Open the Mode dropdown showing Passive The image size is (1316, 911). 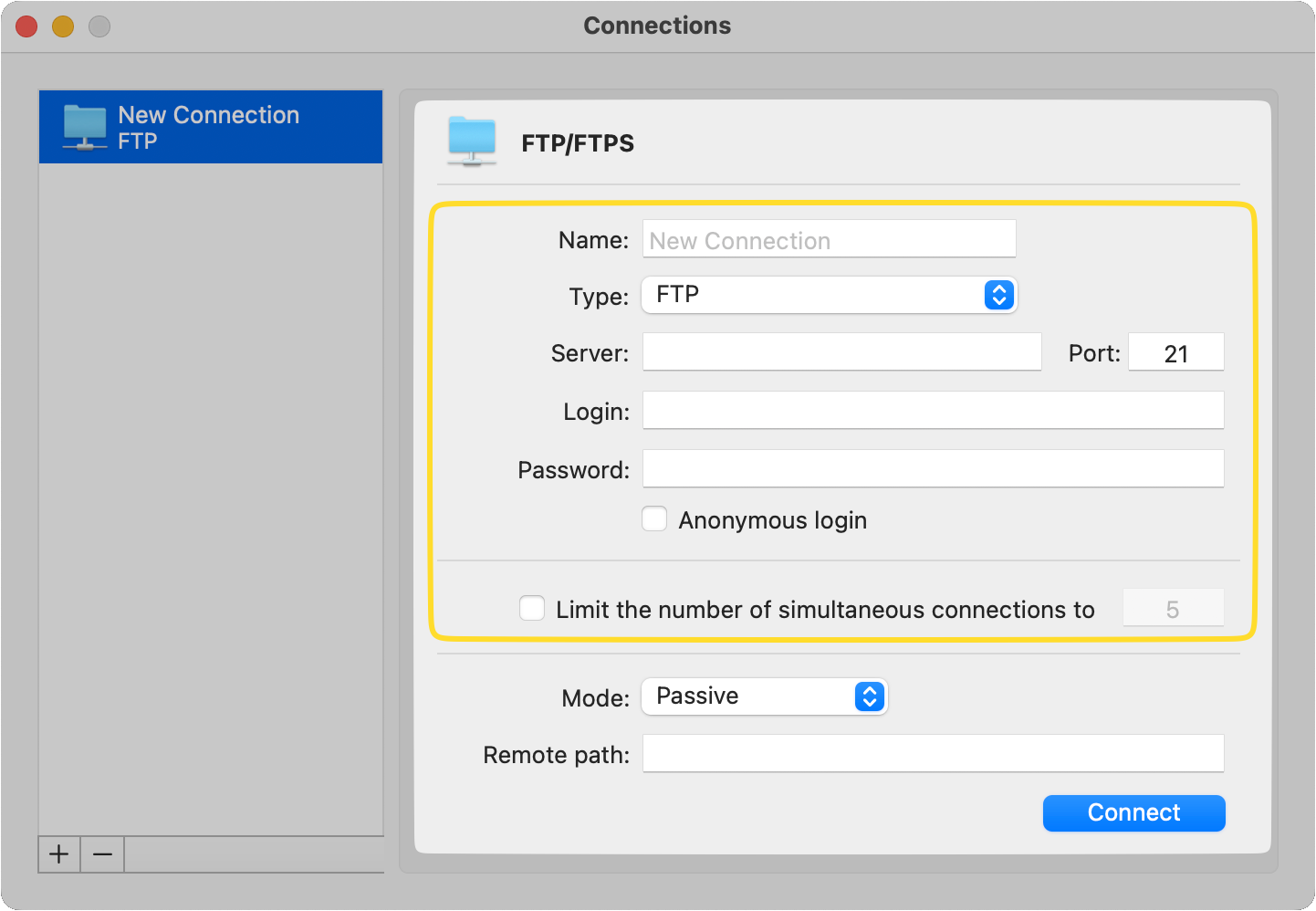point(764,696)
